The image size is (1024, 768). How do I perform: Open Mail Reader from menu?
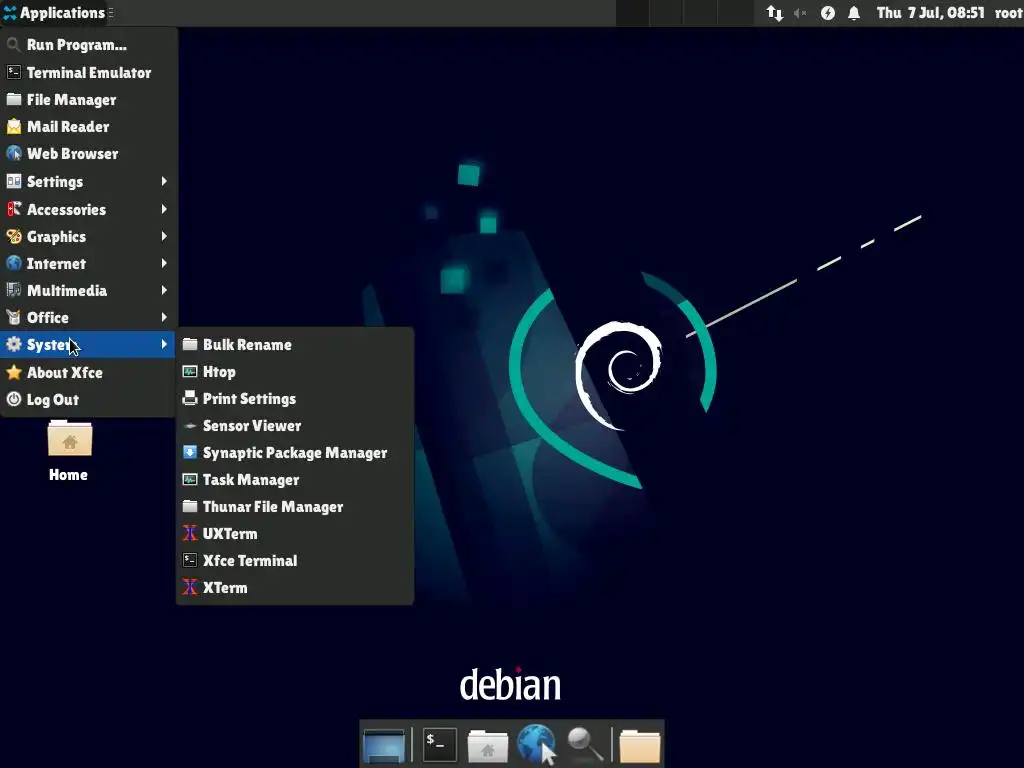tap(89, 127)
